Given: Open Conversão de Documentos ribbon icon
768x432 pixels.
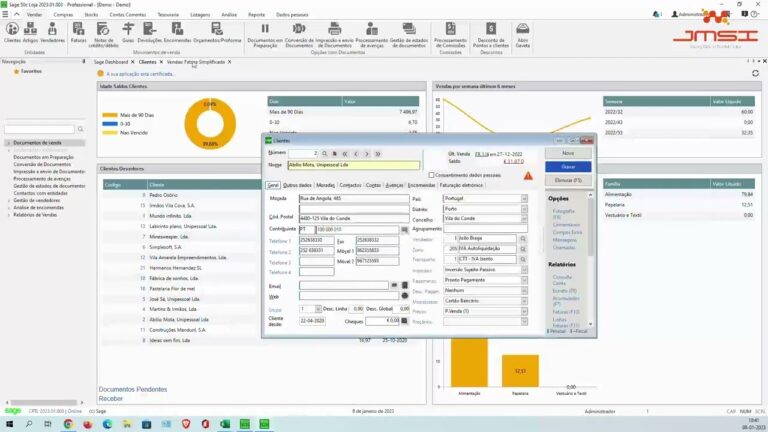Looking at the screenshot, I should 299,34.
